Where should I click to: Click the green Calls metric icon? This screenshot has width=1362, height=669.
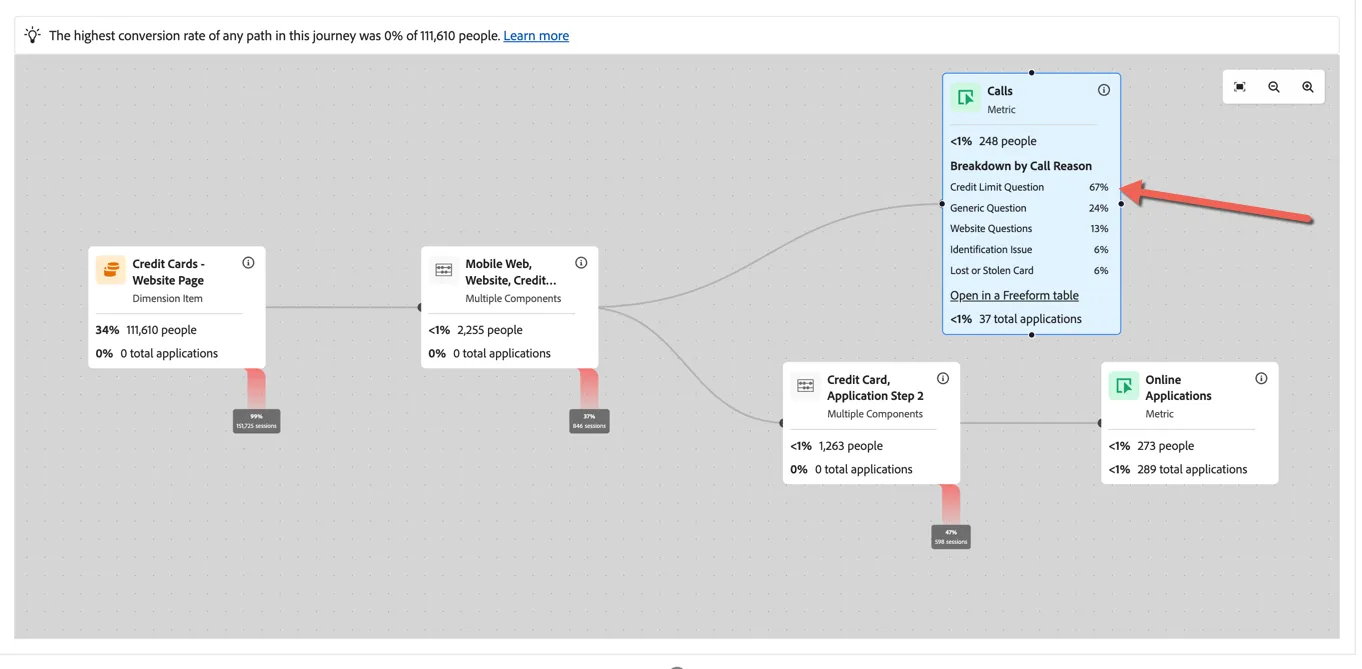click(966, 97)
